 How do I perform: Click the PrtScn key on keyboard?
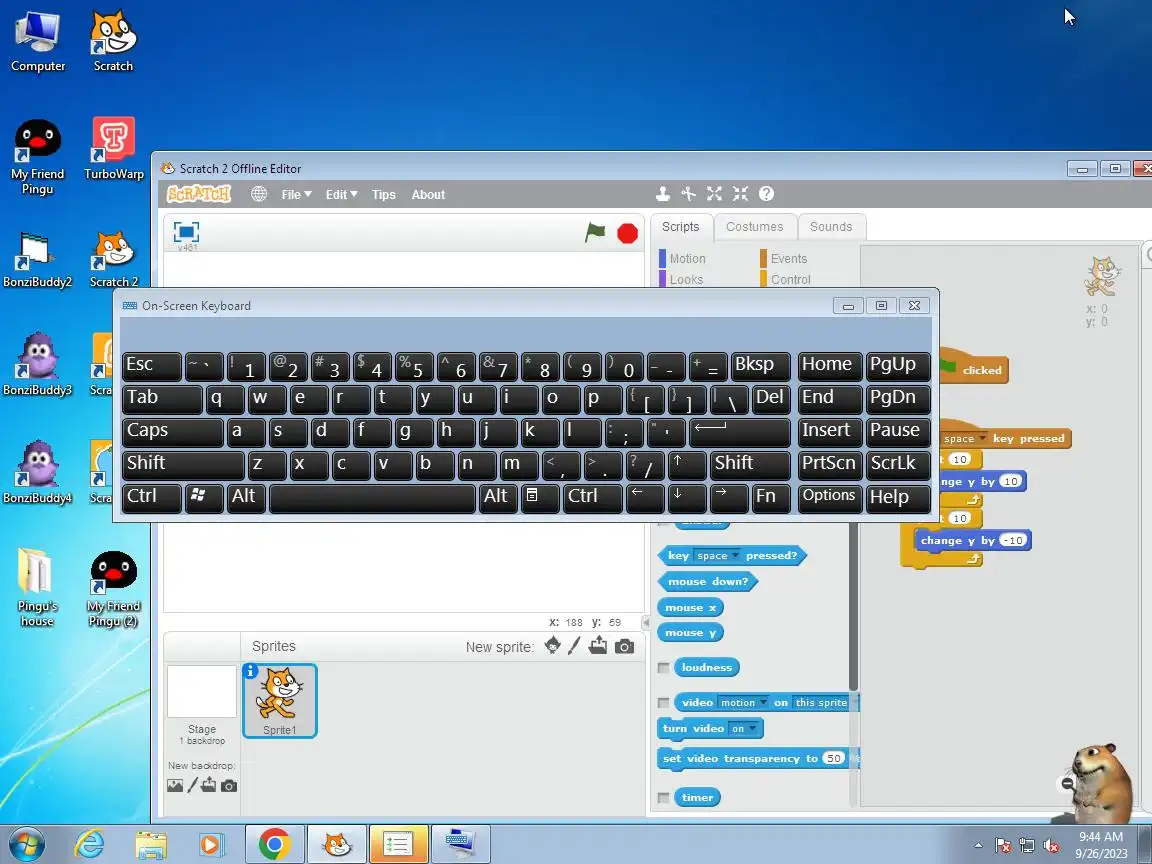tap(829, 464)
